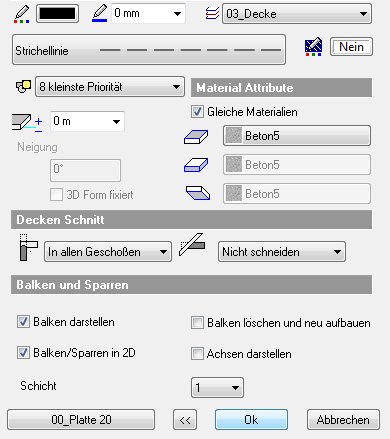Open the Schicht number dropdown
Screen dimensions: 390x439
coord(217,388)
